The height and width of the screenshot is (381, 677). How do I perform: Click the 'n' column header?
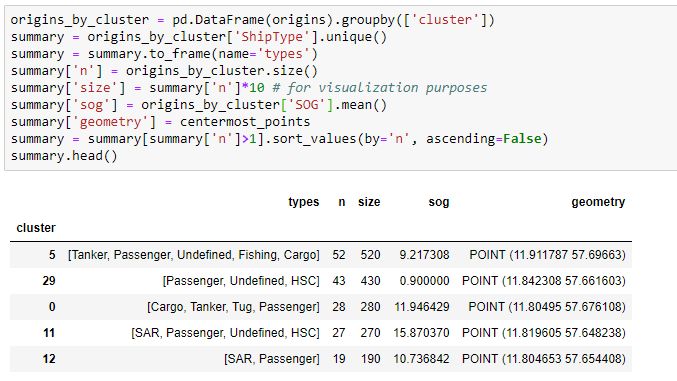[342, 202]
